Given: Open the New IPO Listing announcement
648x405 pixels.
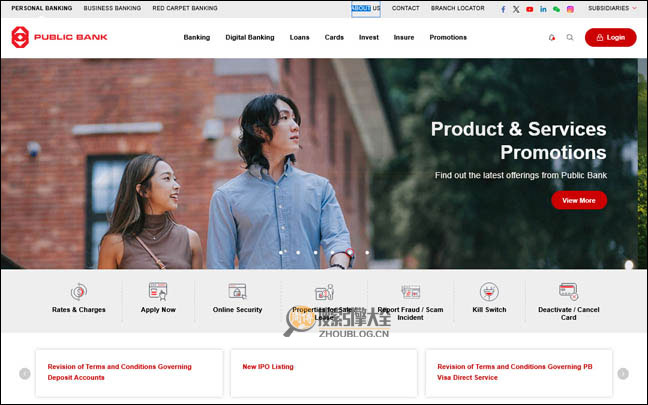Looking at the screenshot, I should click(x=268, y=367).
